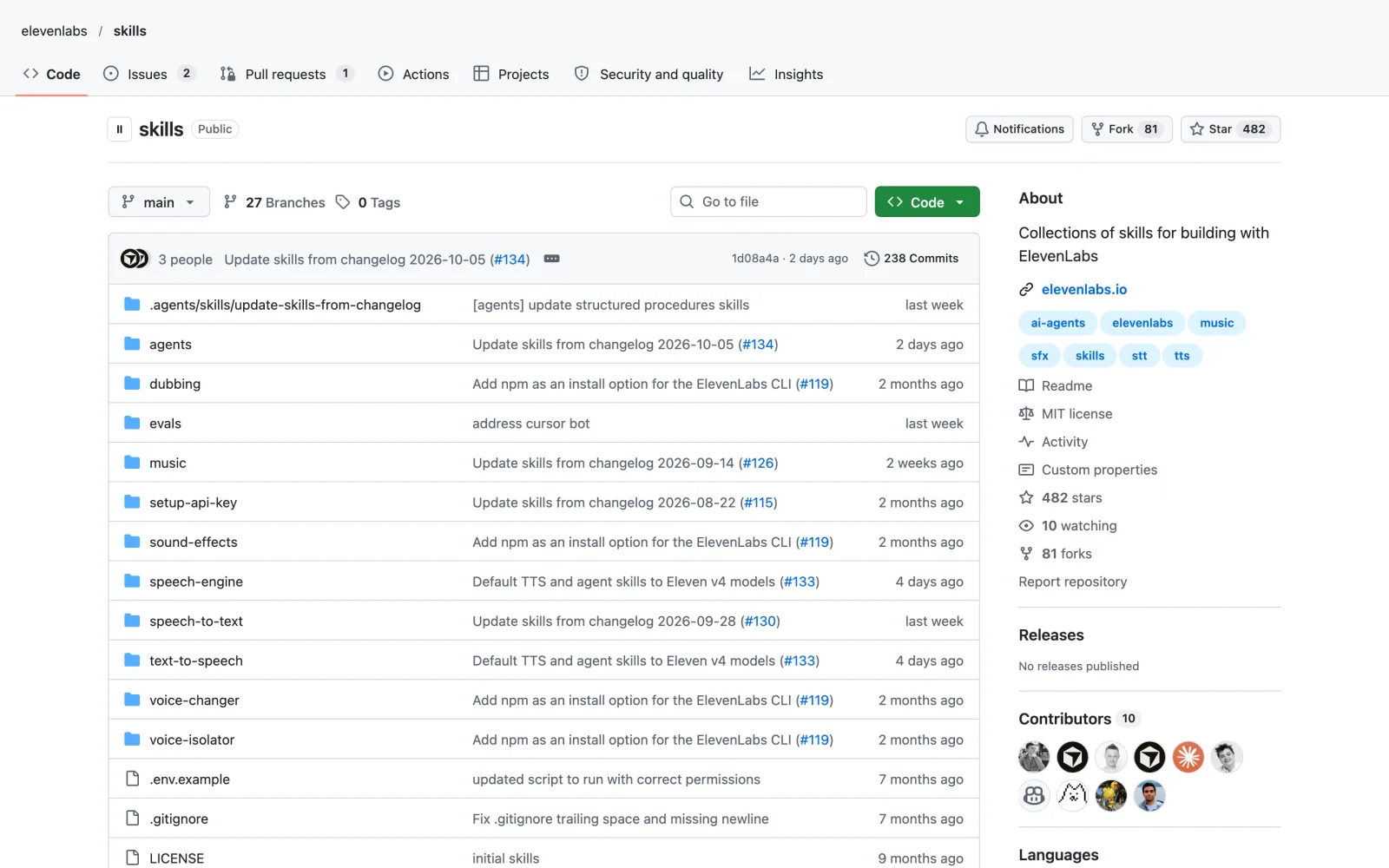1389x868 pixels.
Task: Star the repository
Action: point(1230,129)
